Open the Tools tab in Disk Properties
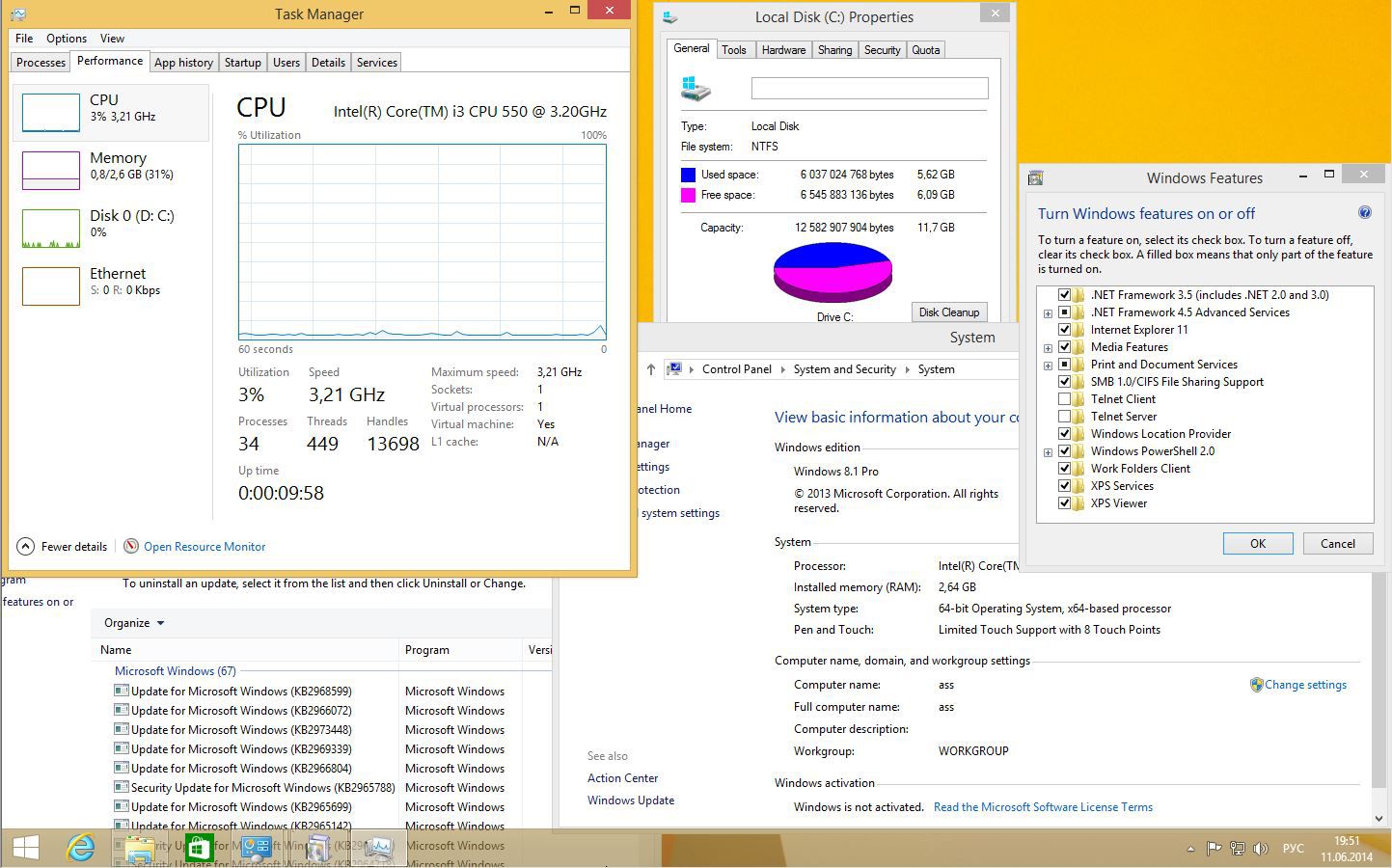The width and height of the screenshot is (1392, 868). pyautogui.click(x=734, y=50)
